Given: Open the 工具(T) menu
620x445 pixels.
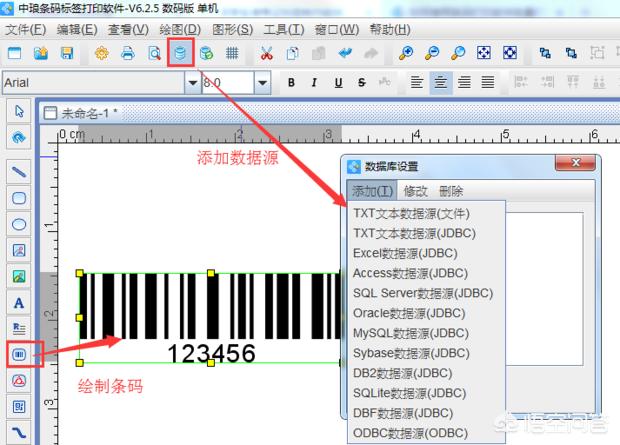Looking at the screenshot, I should click(x=284, y=29).
